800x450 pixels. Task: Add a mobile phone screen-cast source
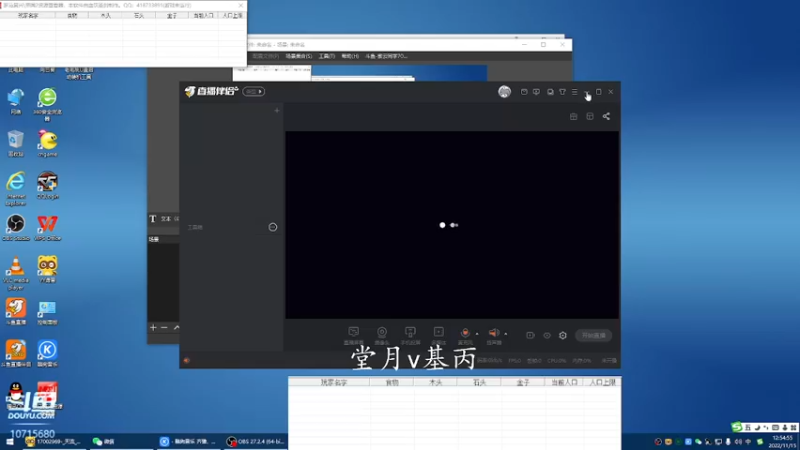pos(410,335)
